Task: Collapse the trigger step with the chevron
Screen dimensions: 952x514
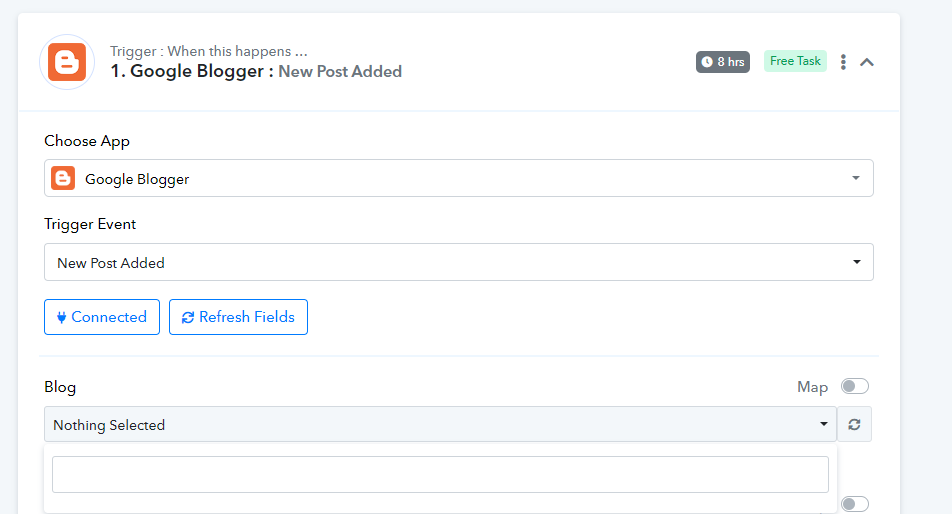Action: pyautogui.click(x=867, y=62)
